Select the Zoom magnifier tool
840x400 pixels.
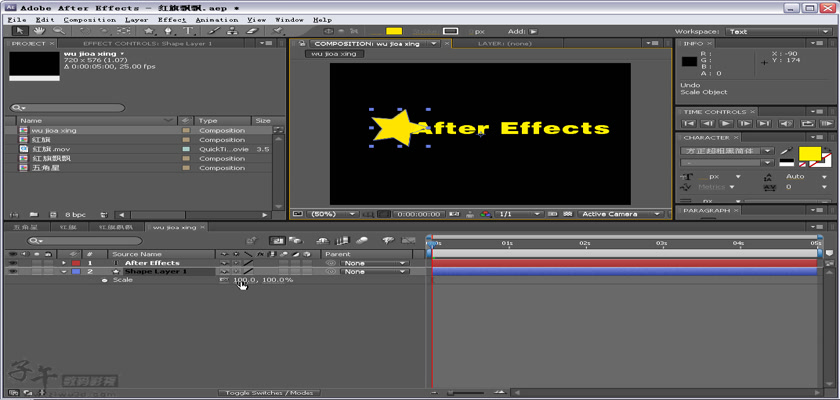pyautogui.click(x=59, y=31)
